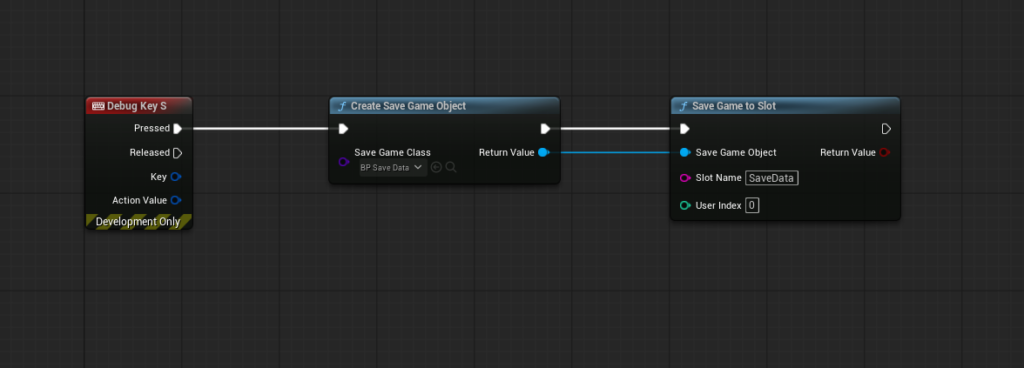Viewport: 1024px width, 368px height.
Task: Click the Create Save Game Object Return Value pin
Action: 543,153
